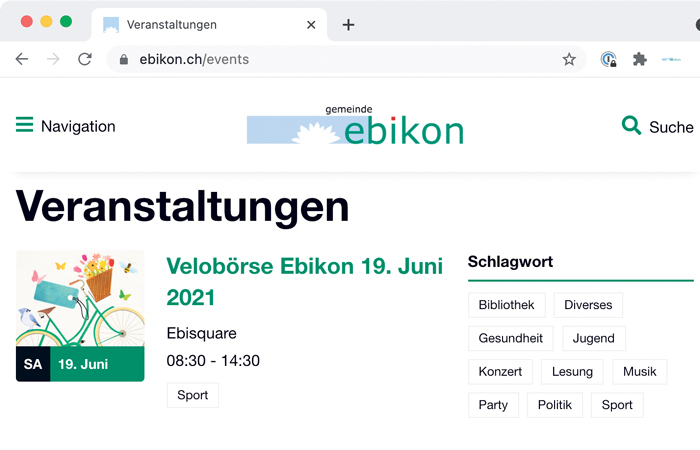Screen dimensions: 700x450
Task: Bookmark page with the star icon
Action: tap(569, 59)
